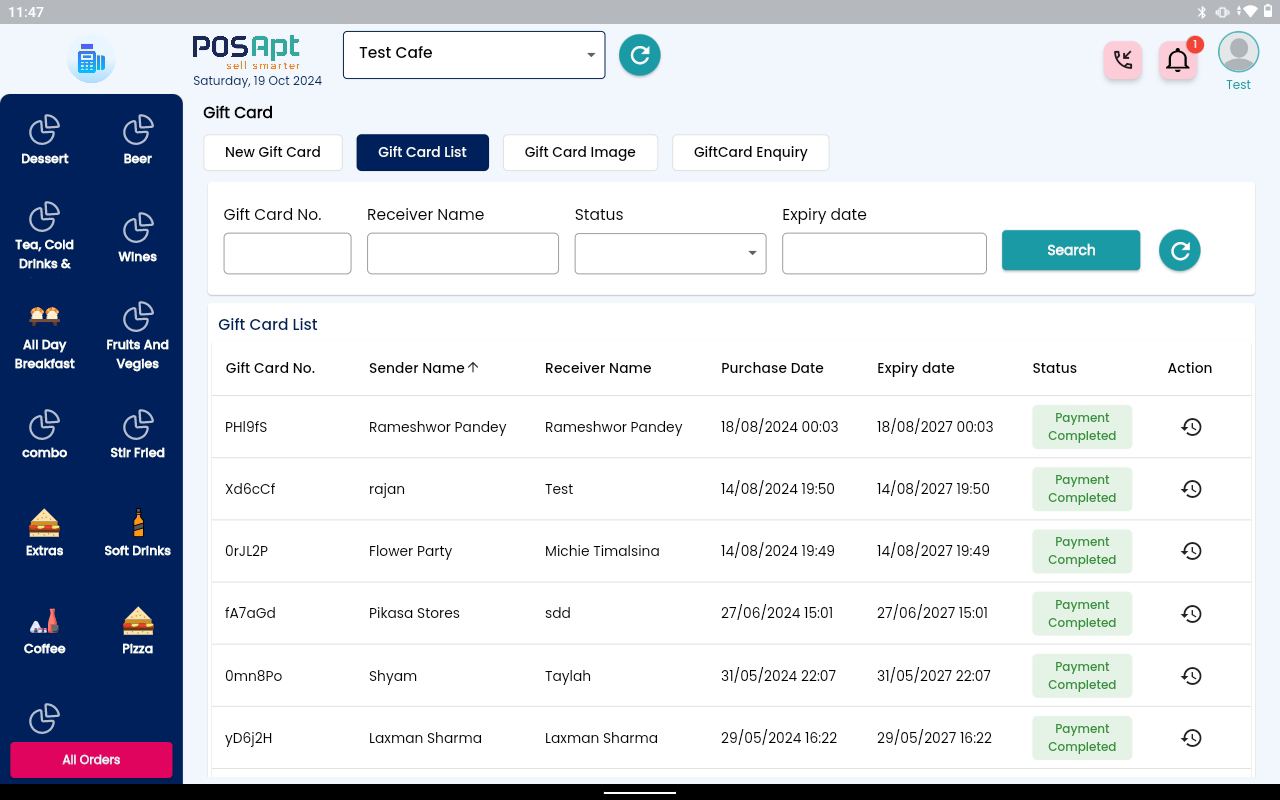This screenshot has height=800, width=1280.
Task: Click the Expiry date column header
Action: tap(916, 368)
